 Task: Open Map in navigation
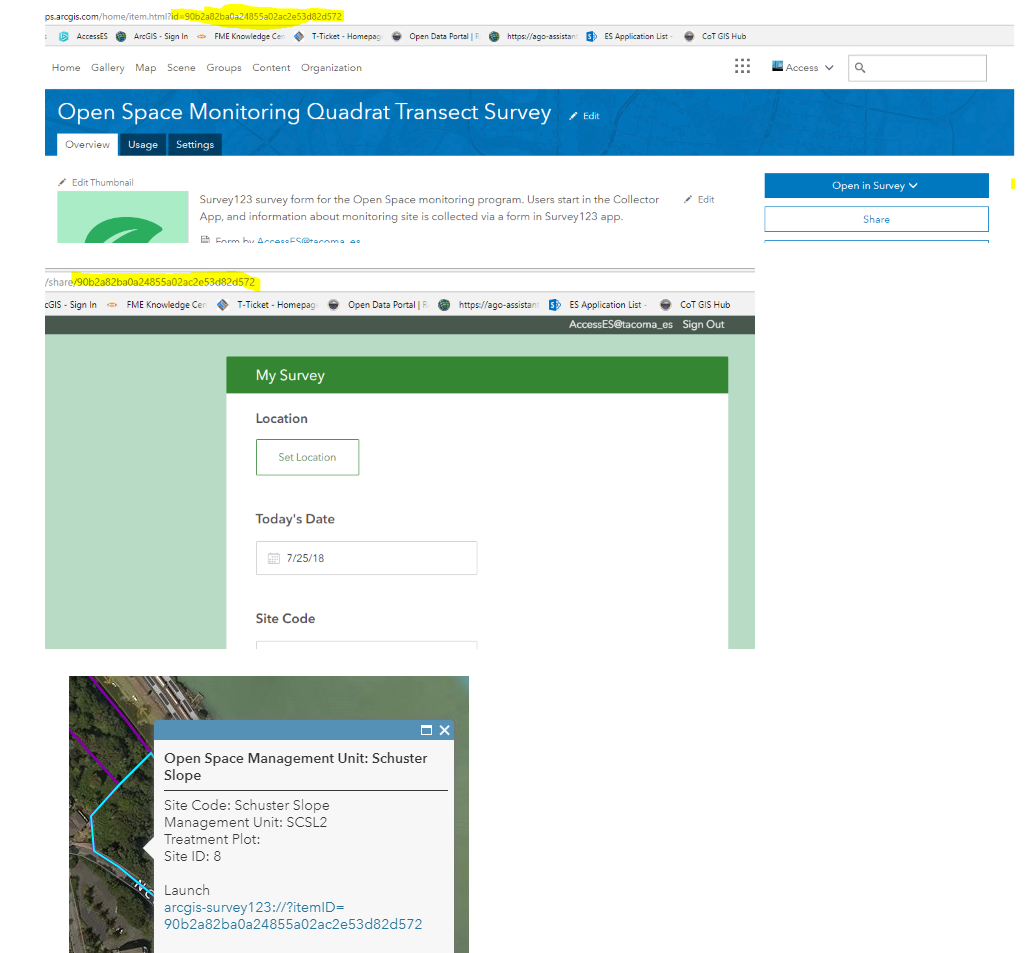click(145, 67)
